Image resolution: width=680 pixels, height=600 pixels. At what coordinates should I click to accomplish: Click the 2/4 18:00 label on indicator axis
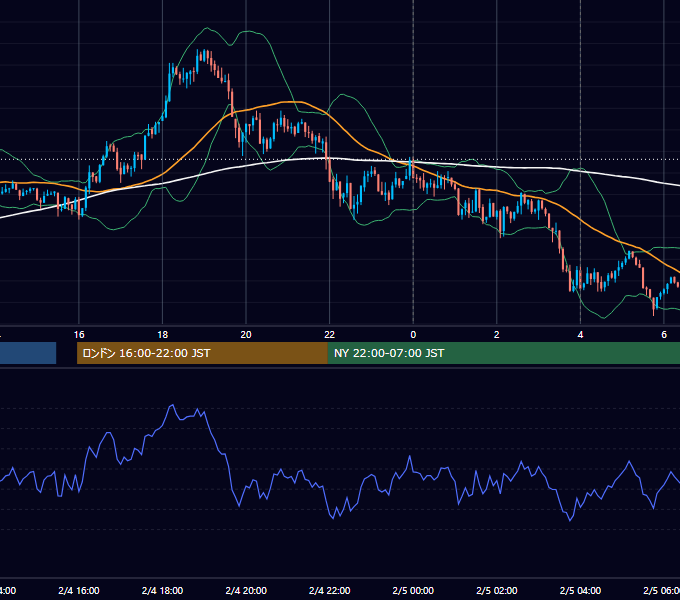click(163, 591)
